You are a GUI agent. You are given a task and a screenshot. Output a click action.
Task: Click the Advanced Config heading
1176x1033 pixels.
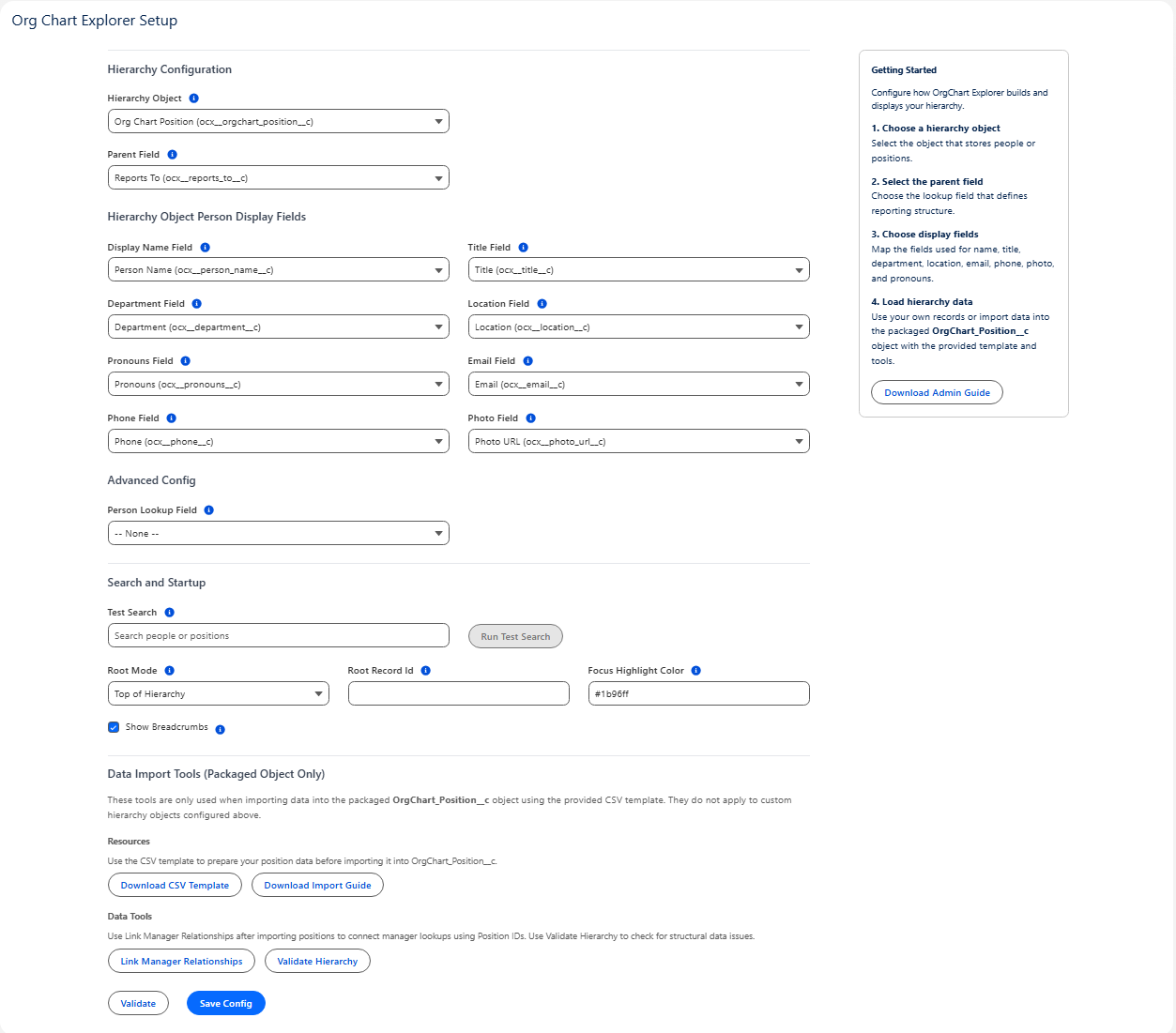pyautogui.click(x=152, y=480)
